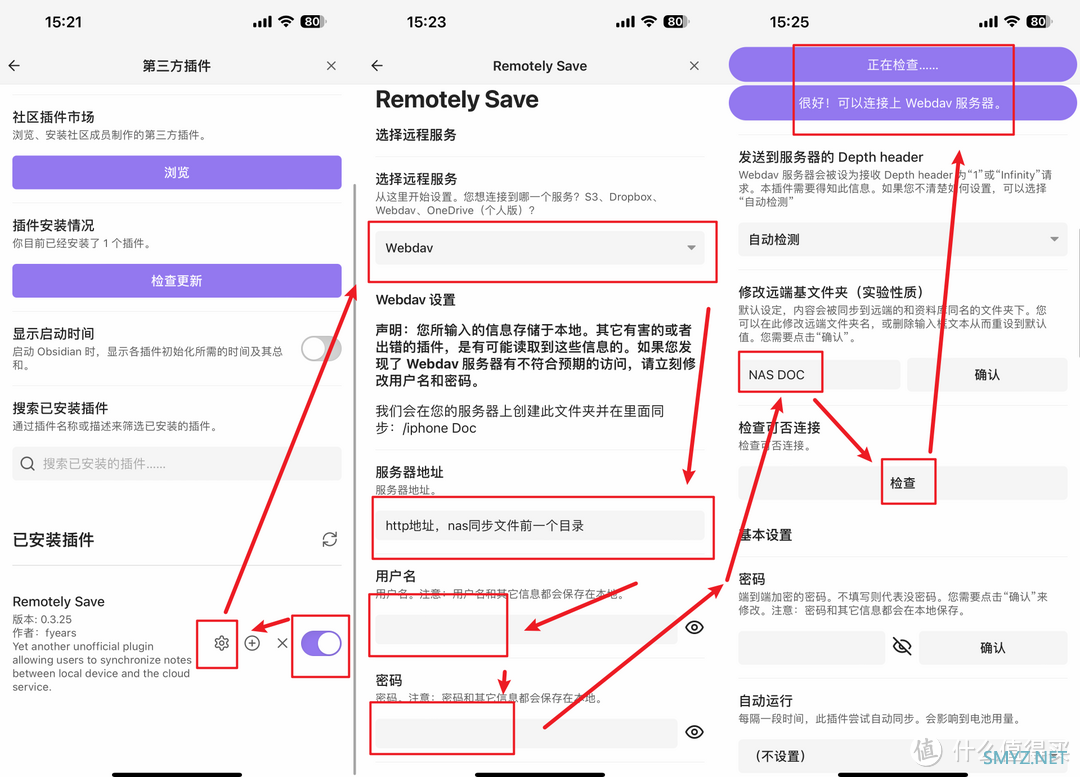1080x777 pixels.
Task: Click the plus circle icon beside Remotely Save
Action: click(x=253, y=643)
